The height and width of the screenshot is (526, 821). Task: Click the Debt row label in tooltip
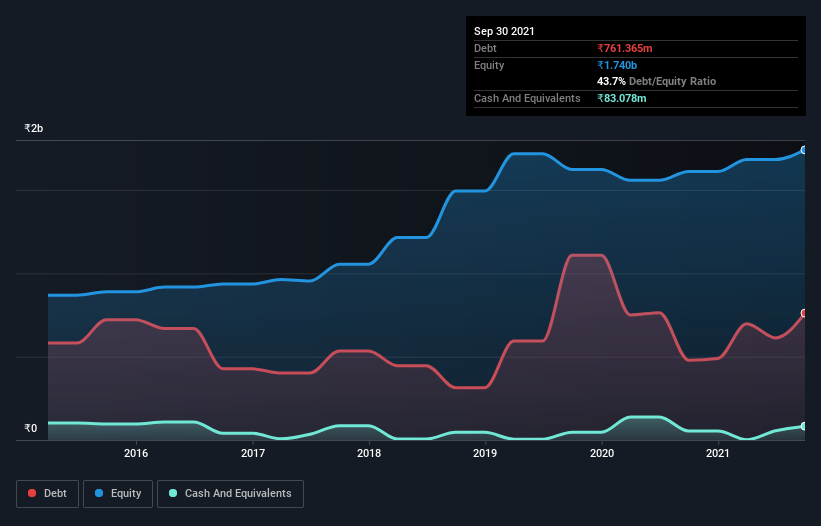485,48
